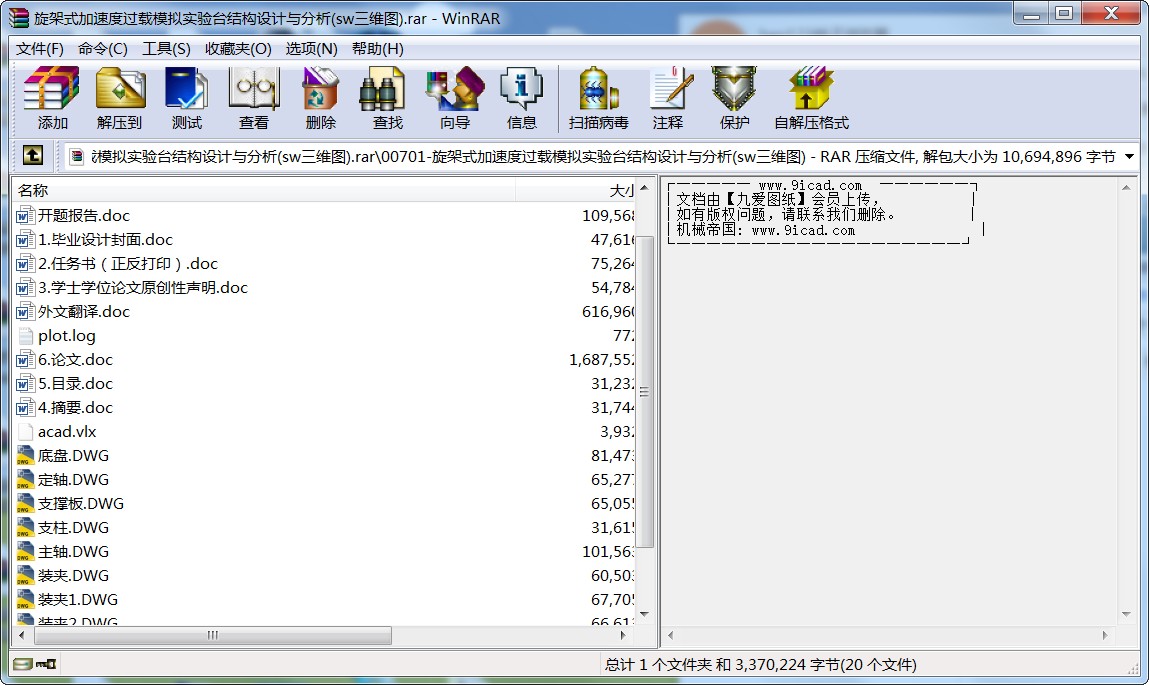
Task: Open the File (文件) menu
Action: pyautogui.click(x=40, y=49)
